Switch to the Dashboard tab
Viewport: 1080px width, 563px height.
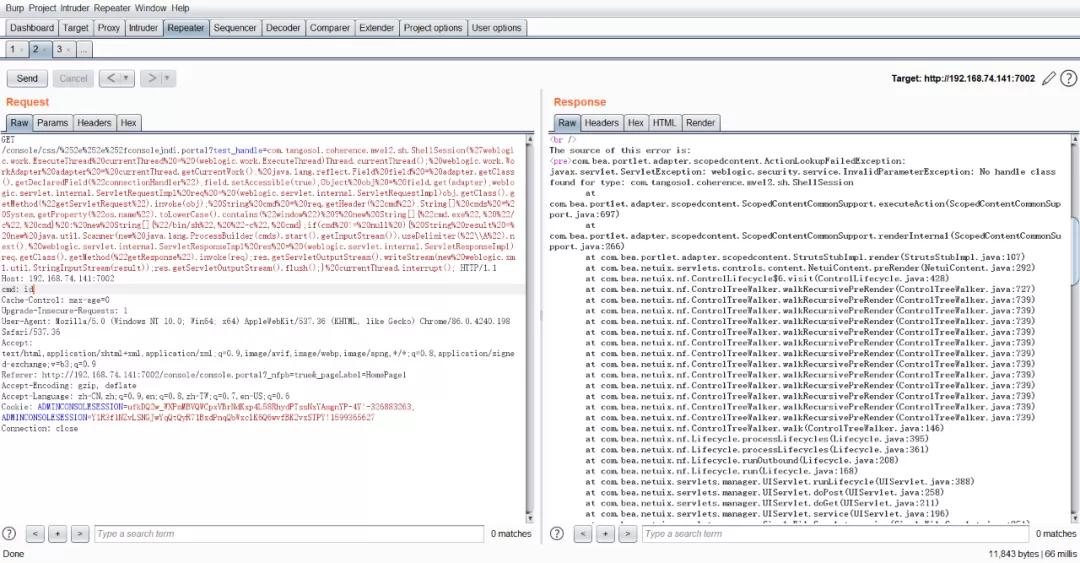tap(32, 28)
